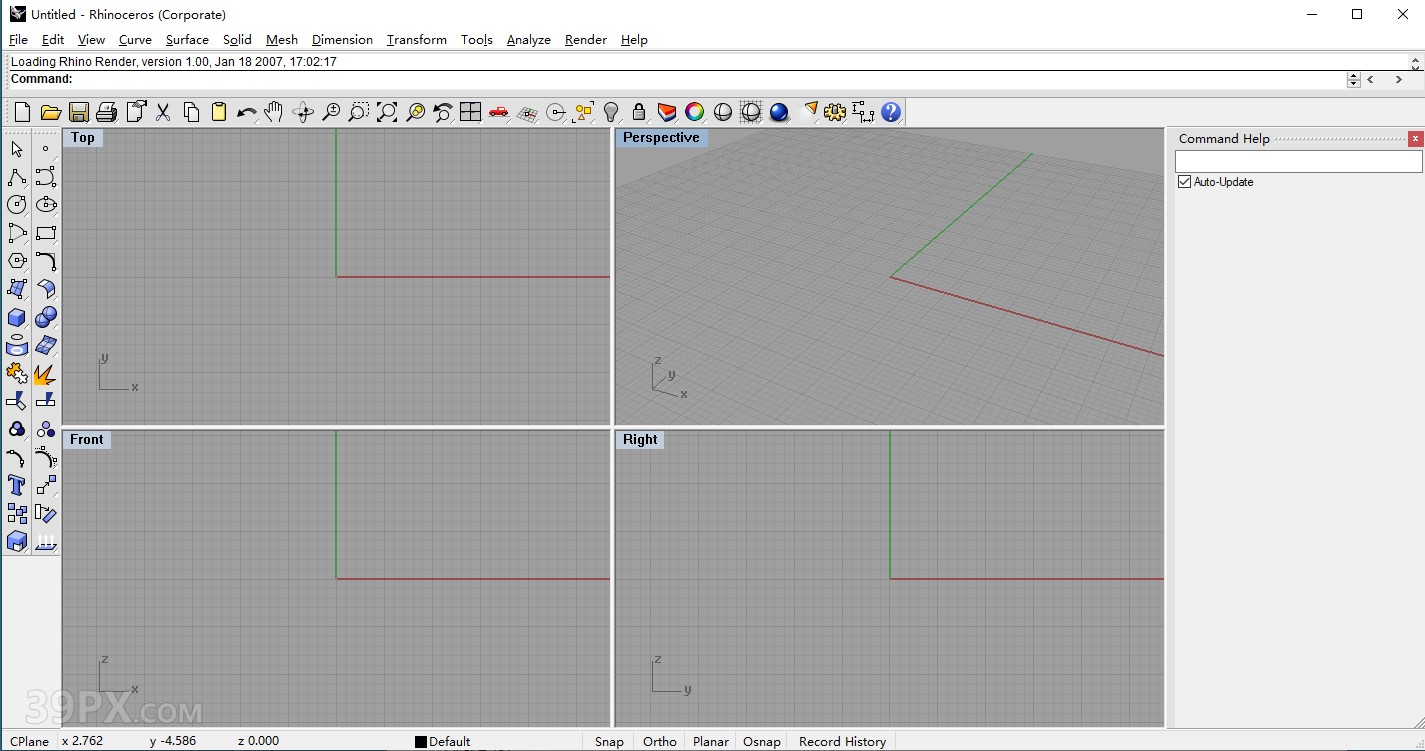Image resolution: width=1425 pixels, height=751 pixels.
Task: Open the Help question mark icon
Action: (x=891, y=112)
